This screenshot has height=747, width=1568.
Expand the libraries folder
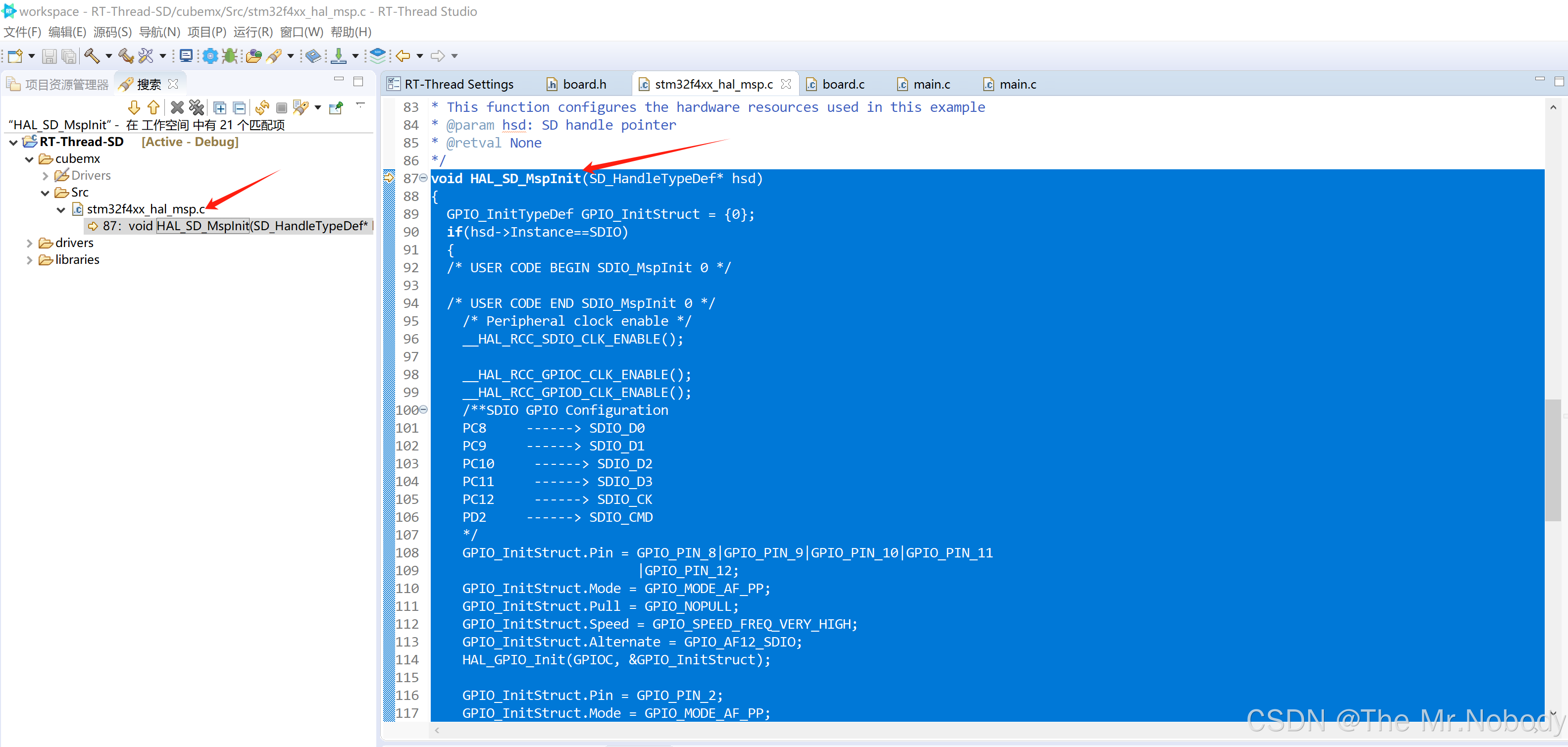click(x=29, y=260)
